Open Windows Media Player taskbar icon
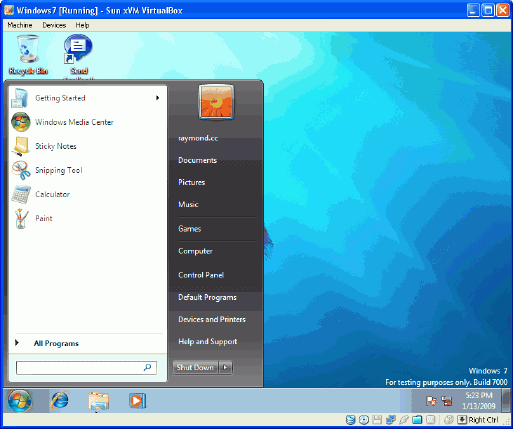Image resolution: width=513 pixels, height=429 pixels. 137,401
